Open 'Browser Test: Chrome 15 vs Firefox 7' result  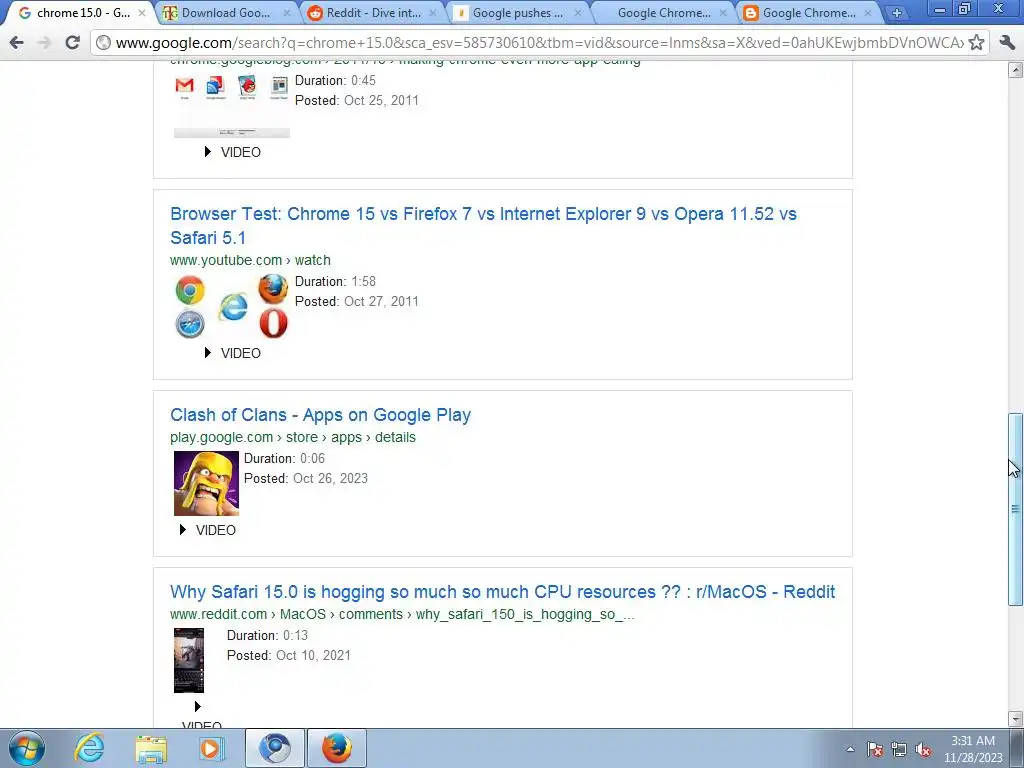[483, 225]
